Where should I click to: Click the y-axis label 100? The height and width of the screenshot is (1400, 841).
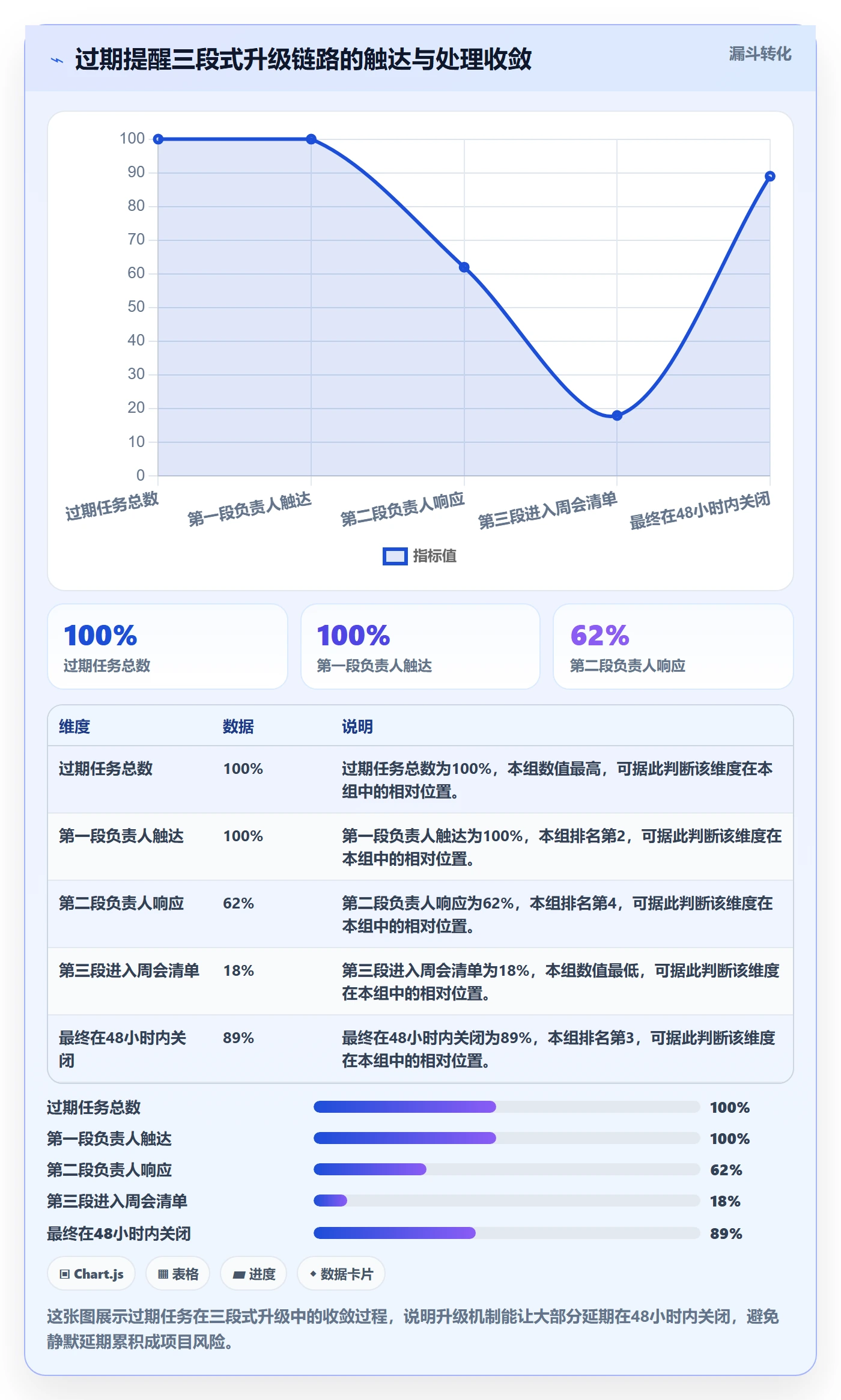coord(132,139)
